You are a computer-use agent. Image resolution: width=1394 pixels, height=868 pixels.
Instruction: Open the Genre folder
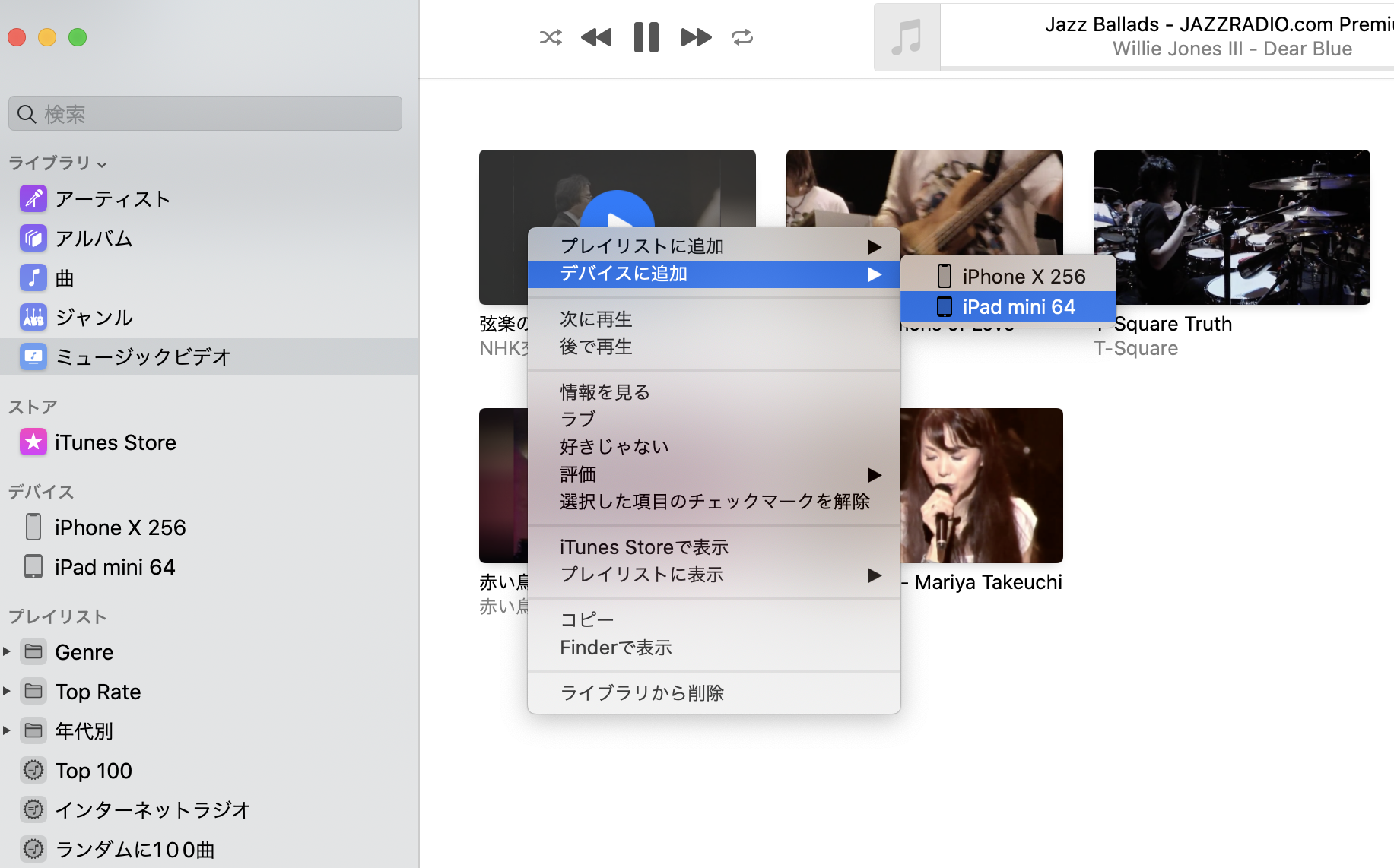[84, 652]
